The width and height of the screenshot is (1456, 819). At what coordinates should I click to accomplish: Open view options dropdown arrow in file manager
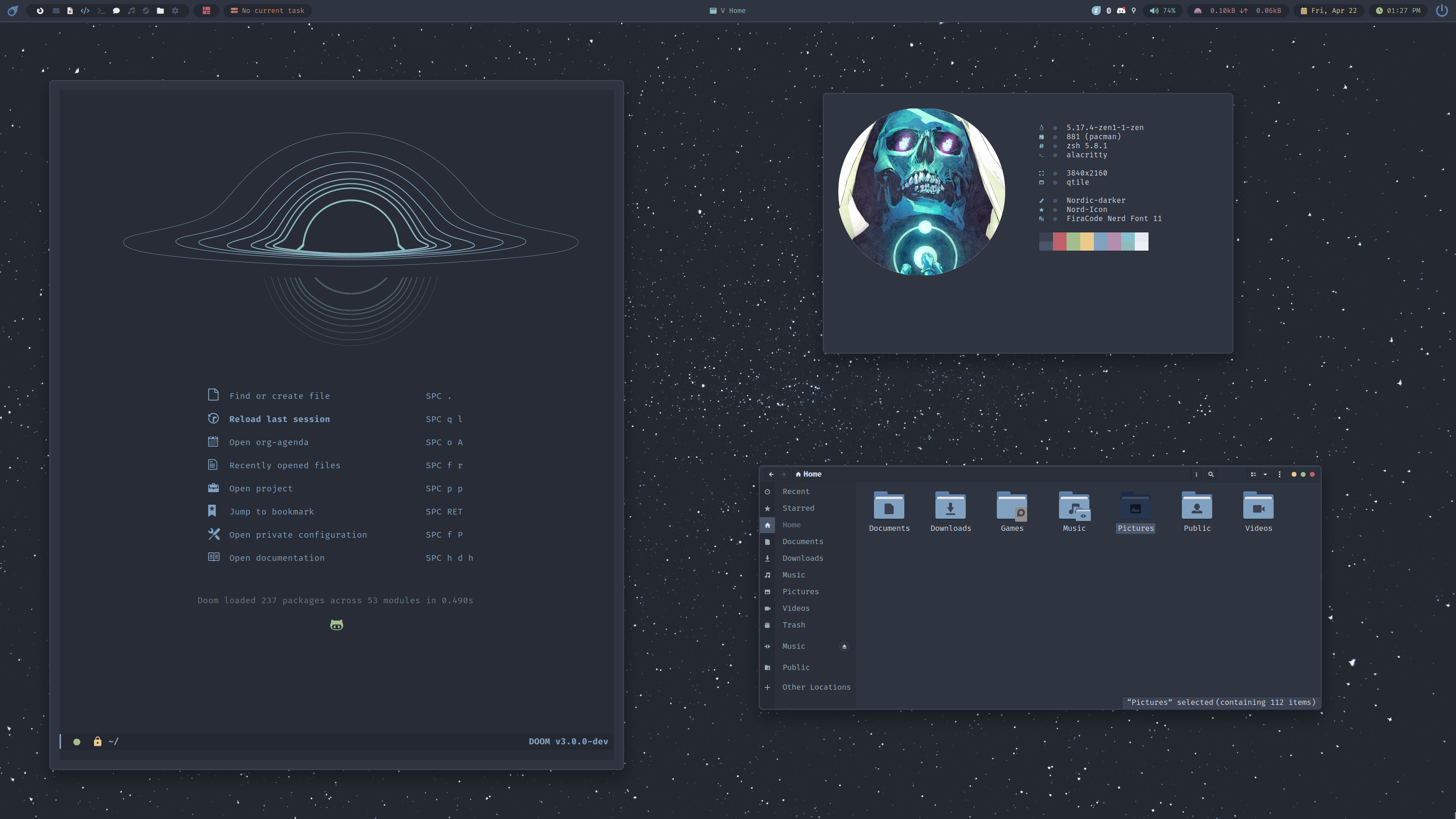[1265, 474]
